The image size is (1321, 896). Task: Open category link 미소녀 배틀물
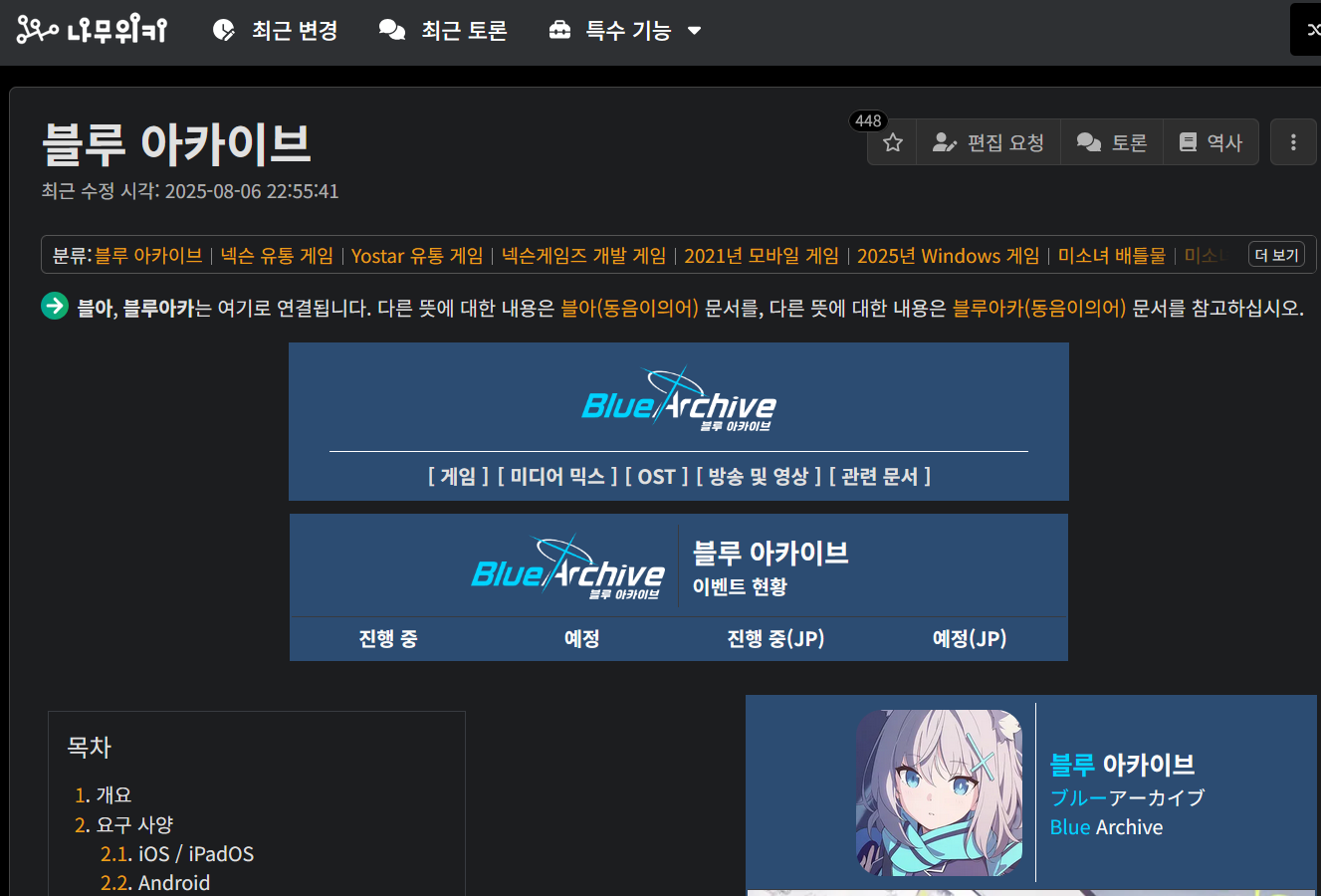click(x=1111, y=256)
